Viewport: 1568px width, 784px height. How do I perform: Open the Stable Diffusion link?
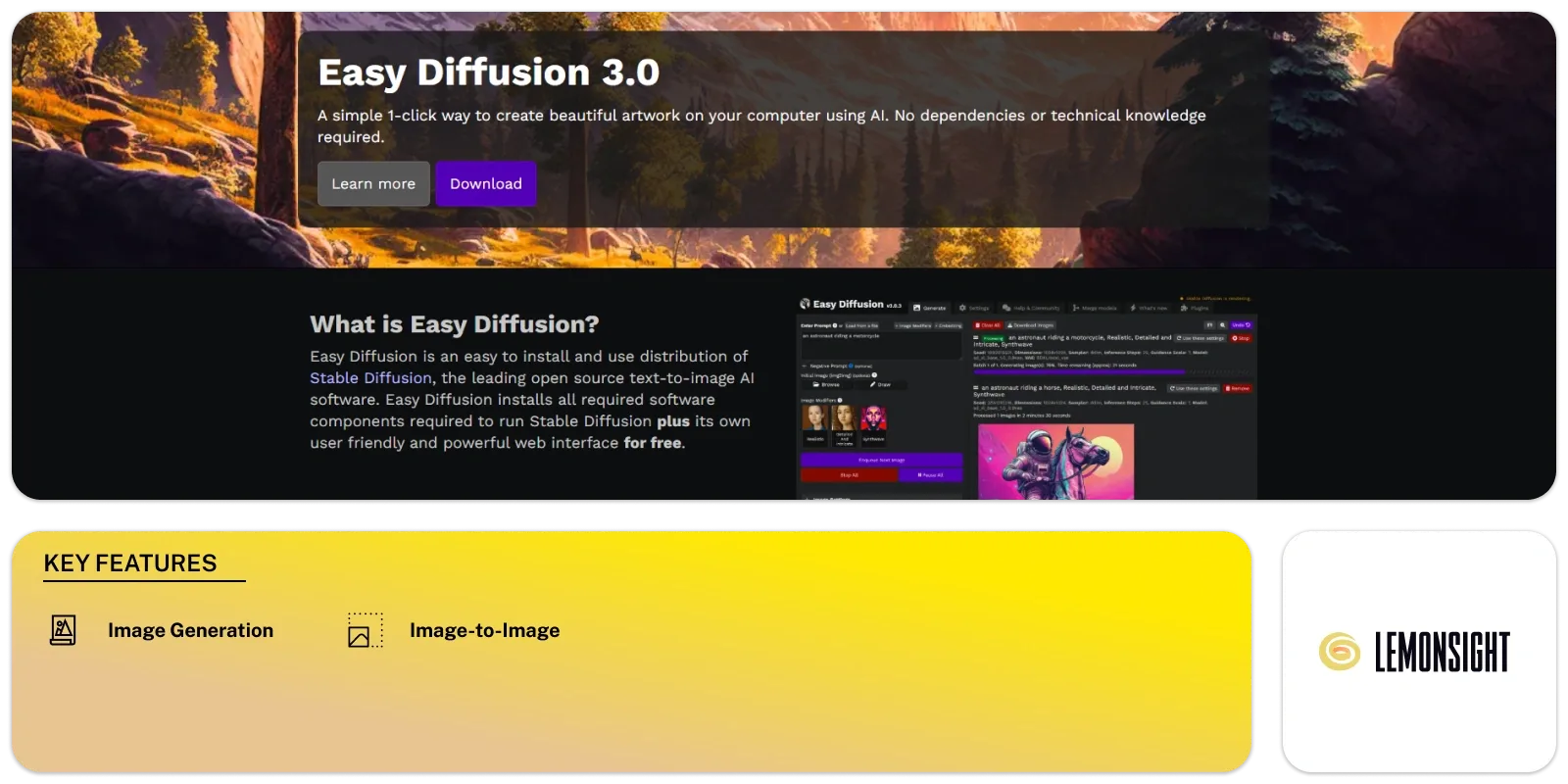pos(370,378)
